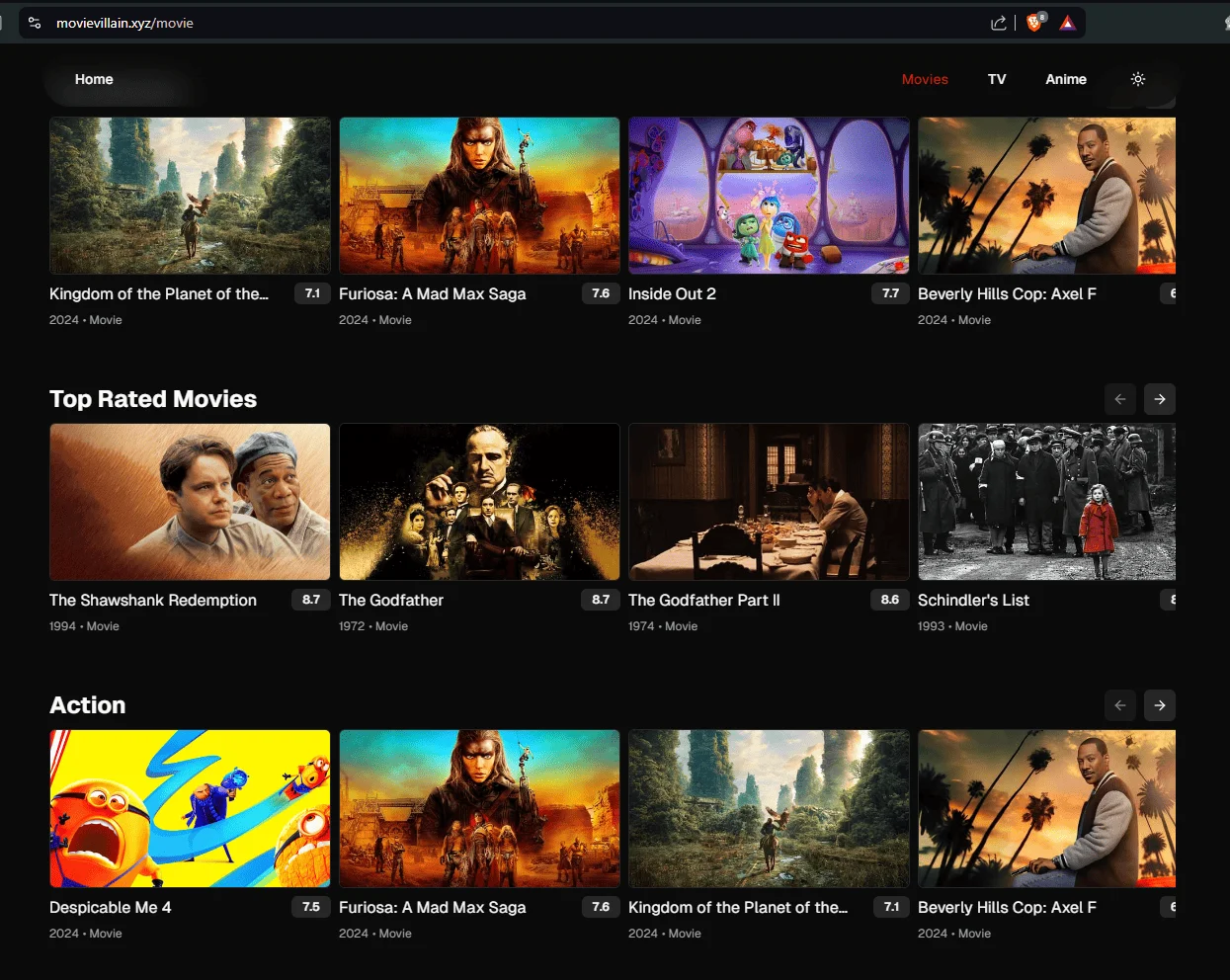This screenshot has width=1230, height=980.
Task: Open The Shawshank Redemption poster
Action: point(190,502)
